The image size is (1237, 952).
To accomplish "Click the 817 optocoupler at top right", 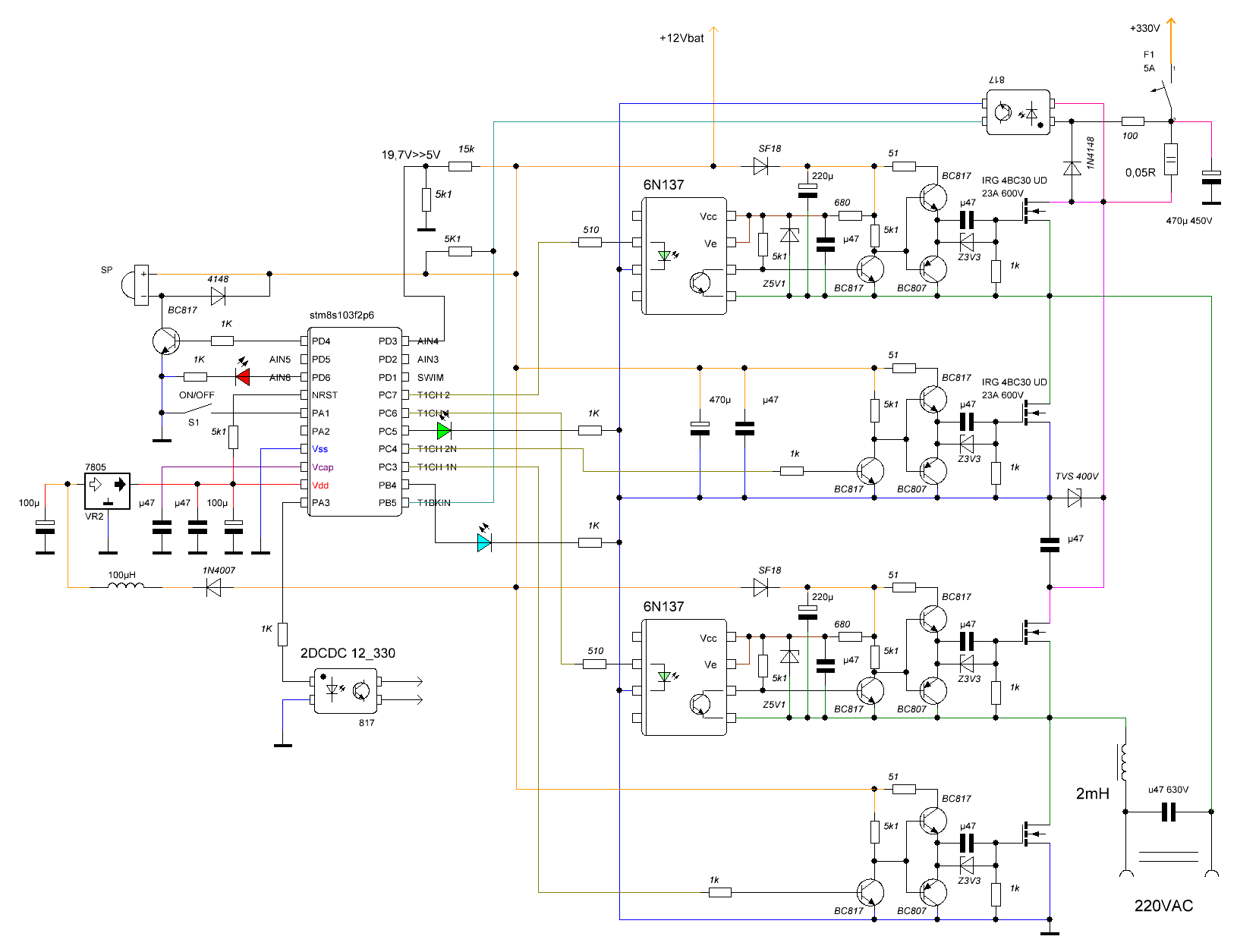I will tap(1018, 112).
